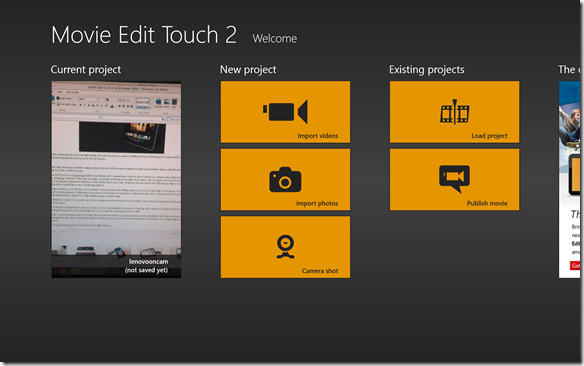Viewport: 584px width, 366px height.
Task: Click the Movie Edit Touch 2 title
Action: [144, 35]
